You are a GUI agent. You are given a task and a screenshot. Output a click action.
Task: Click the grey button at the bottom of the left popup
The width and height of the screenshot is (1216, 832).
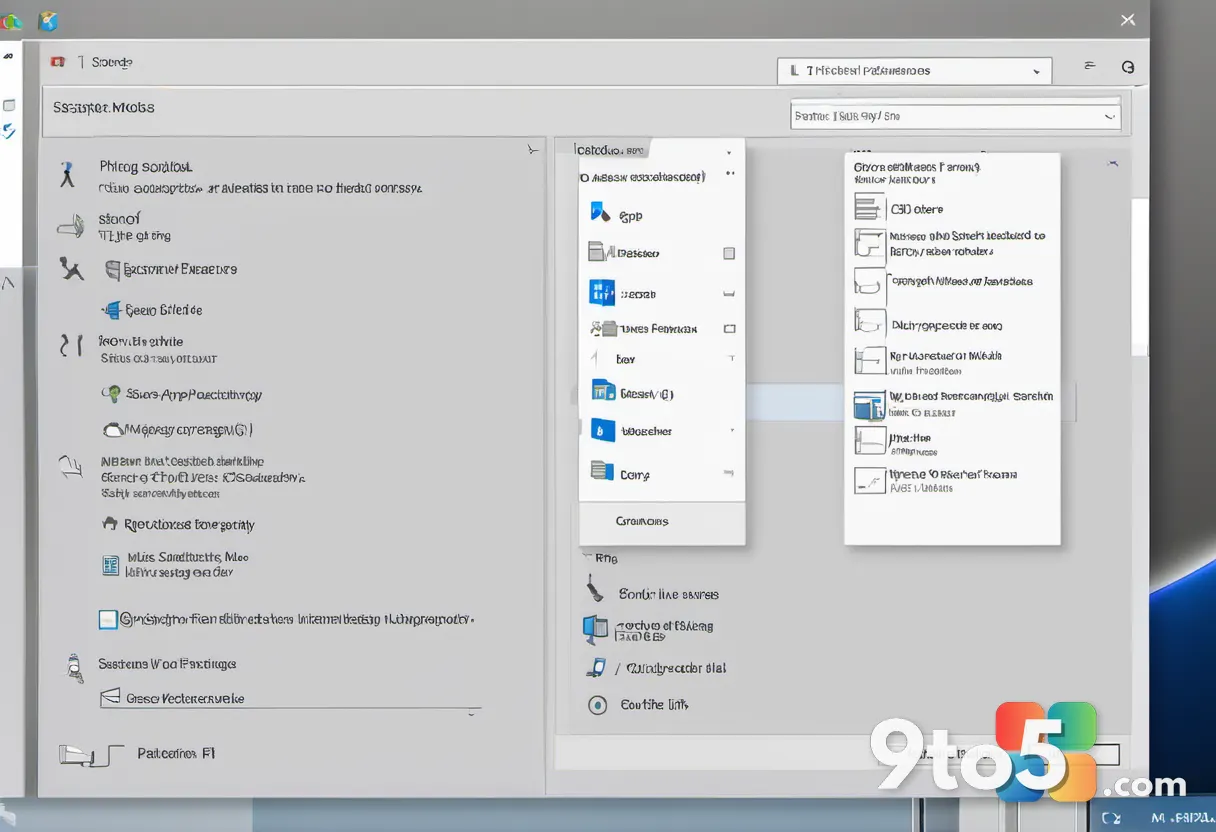pyautogui.click(x=662, y=522)
